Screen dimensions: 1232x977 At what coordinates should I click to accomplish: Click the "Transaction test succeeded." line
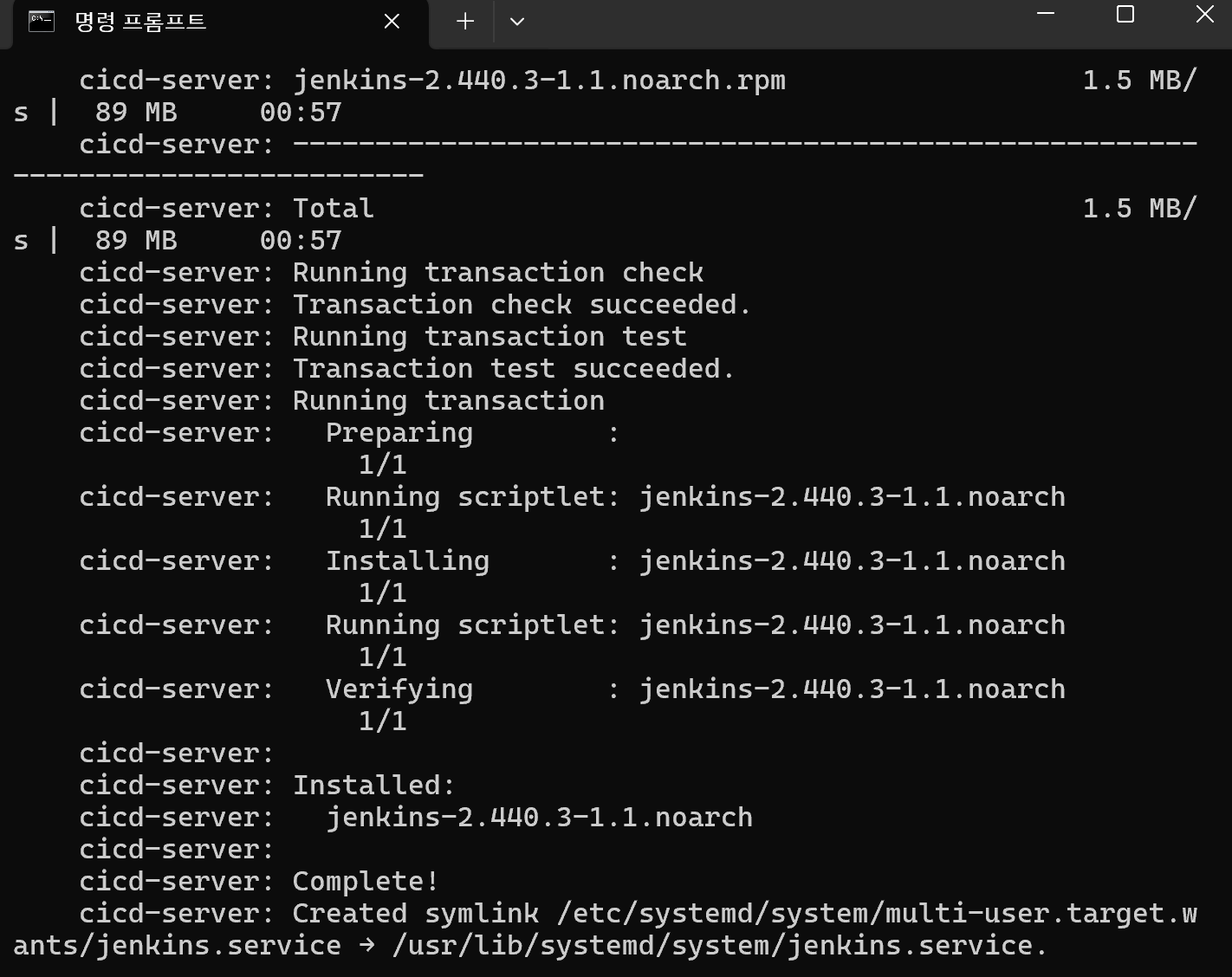click(513, 369)
